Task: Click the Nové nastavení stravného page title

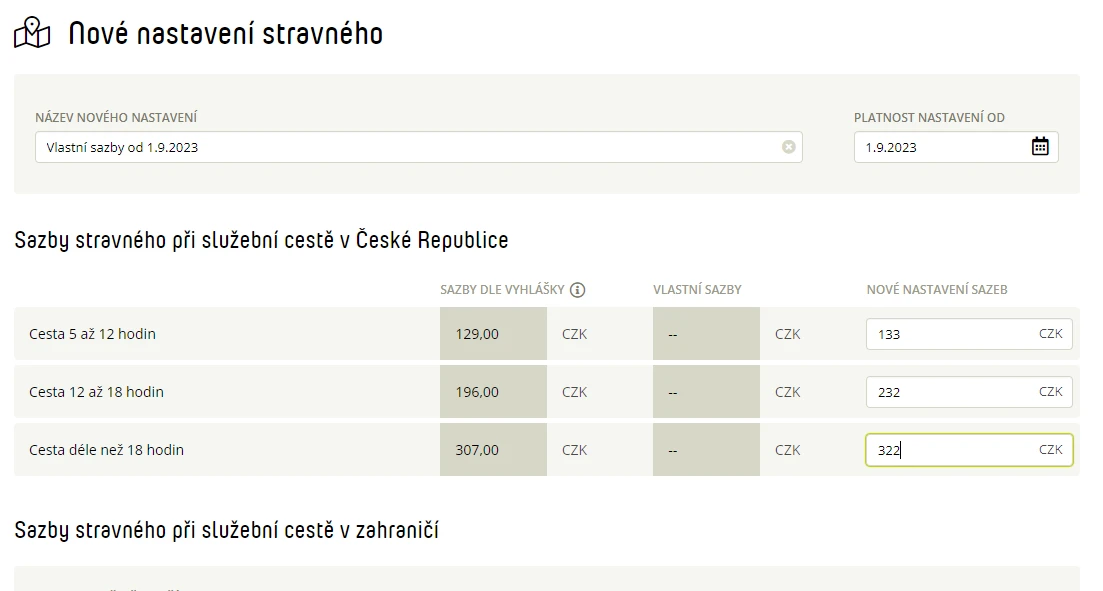Action: pyautogui.click(x=226, y=33)
